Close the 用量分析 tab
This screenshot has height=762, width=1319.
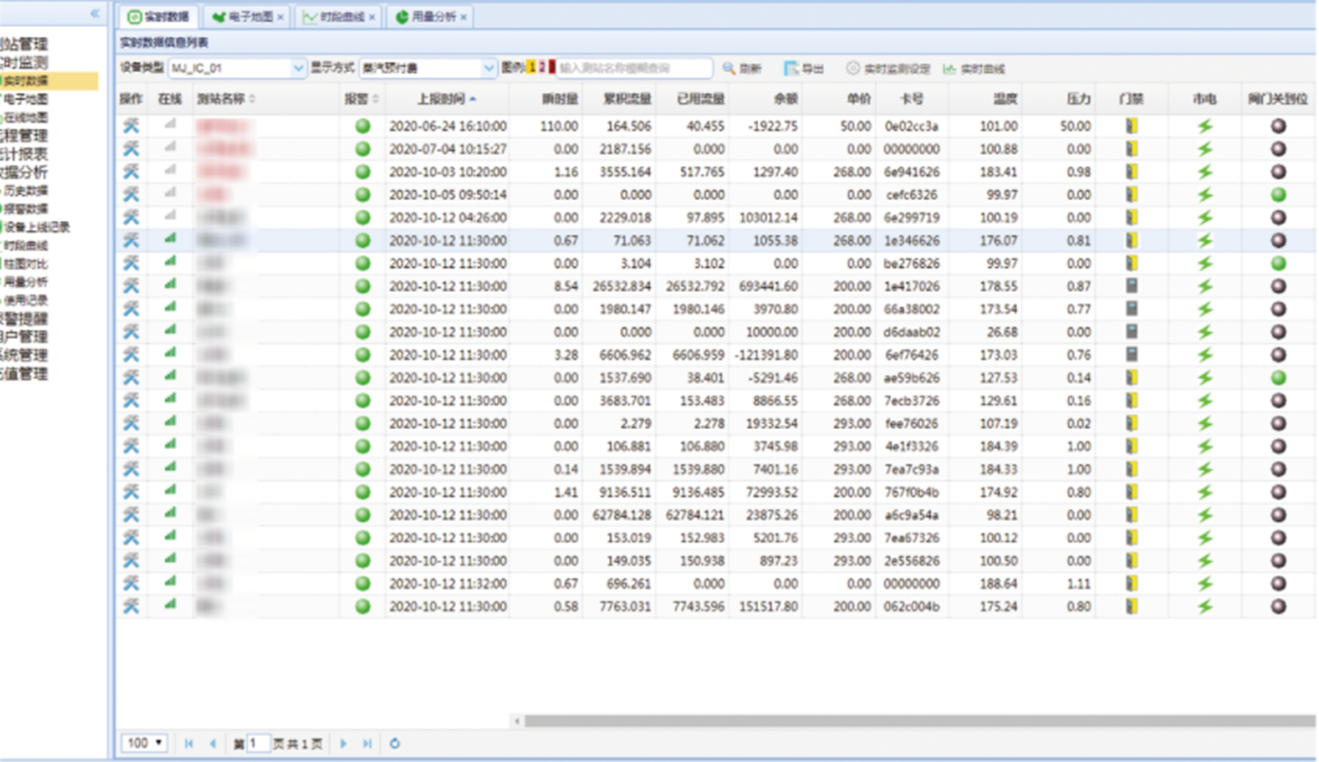coord(464,17)
